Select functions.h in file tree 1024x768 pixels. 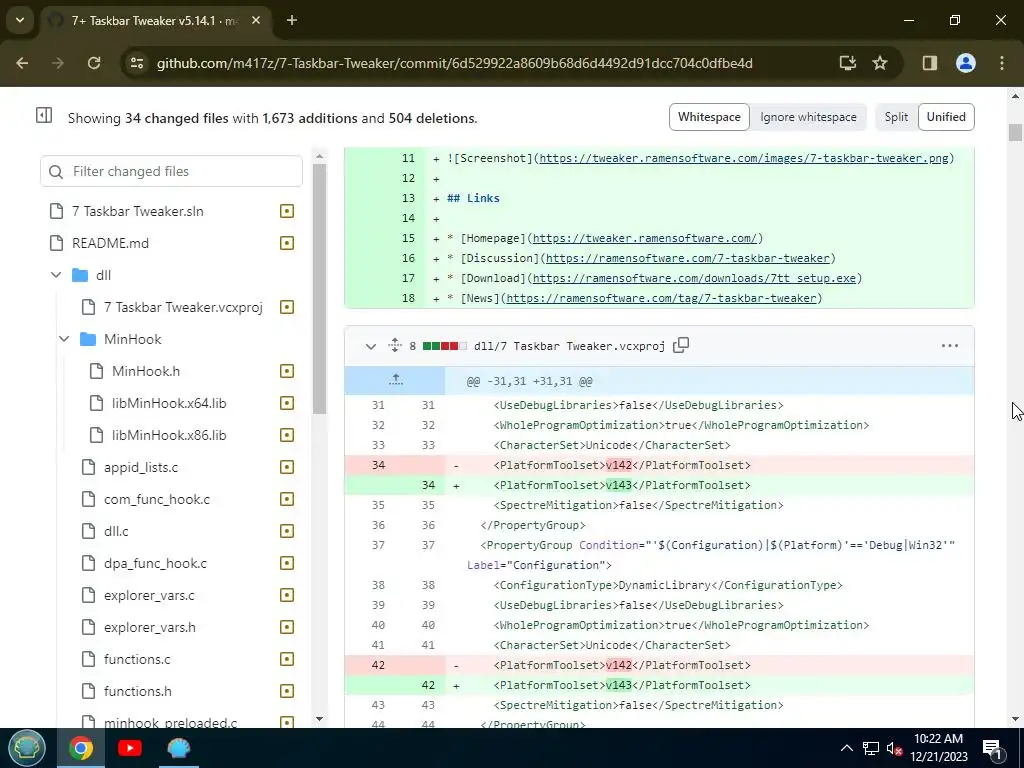[138, 691]
